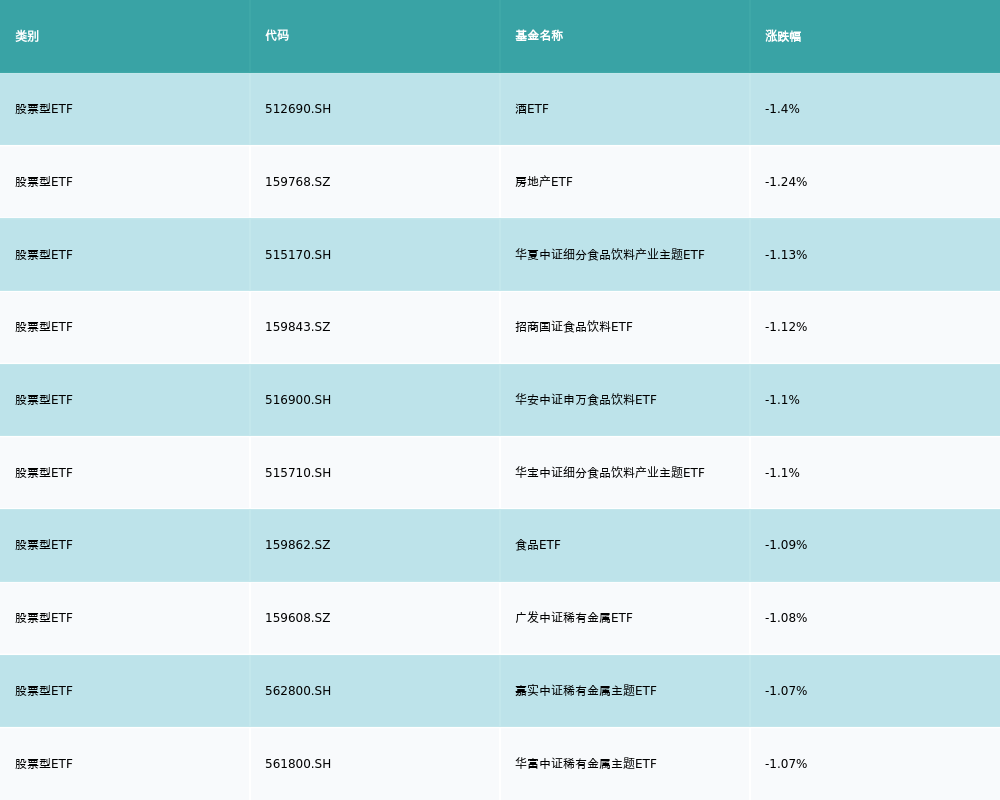Image resolution: width=1000 pixels, height=800 pixels.
Task: Open fund code 159768.SZ
Action: click(x=297, y=182)
